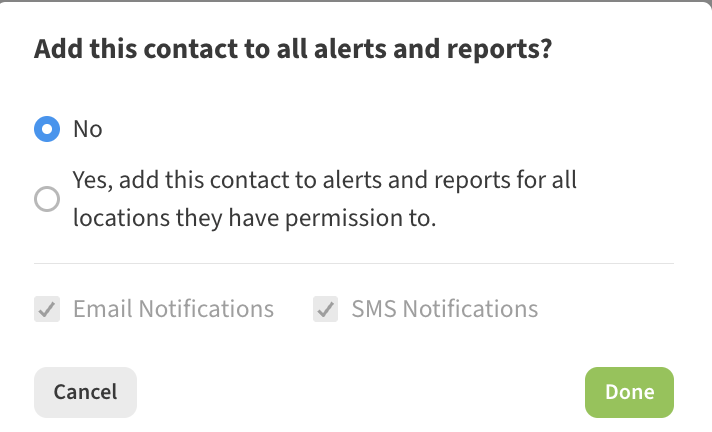Click the "Email Notifications" label text

173,309
